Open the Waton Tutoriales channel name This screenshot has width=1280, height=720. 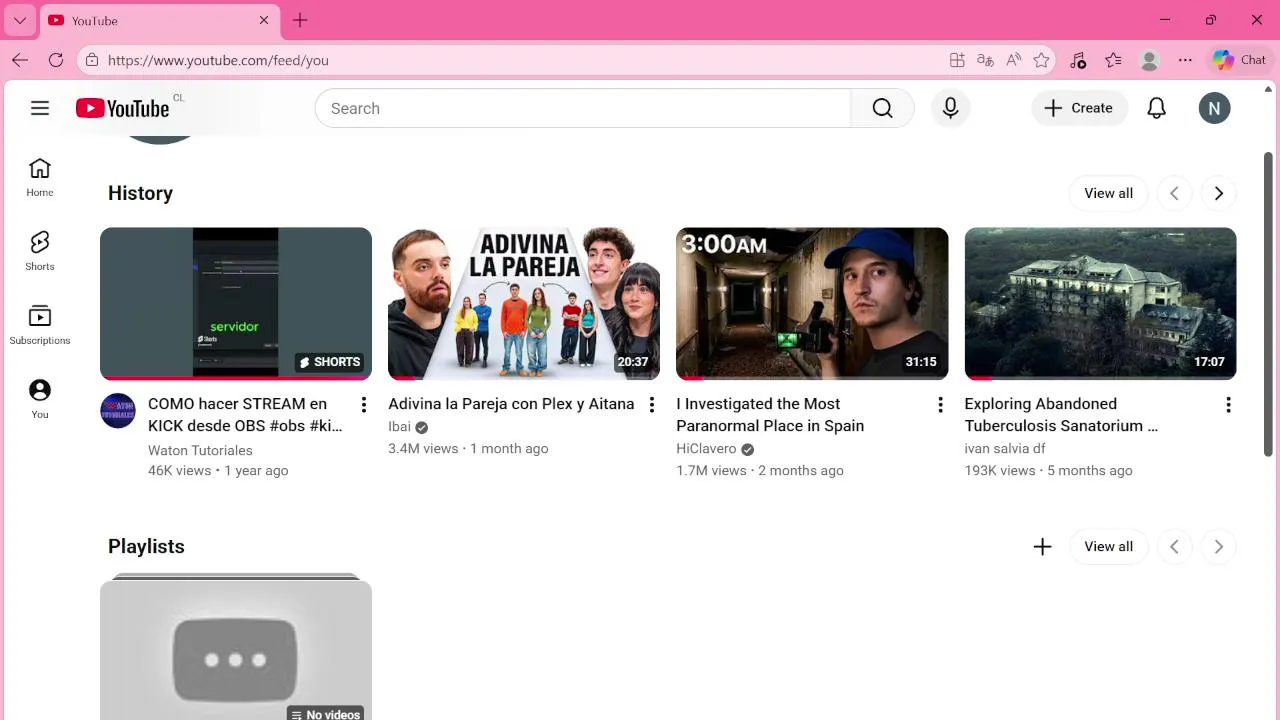coord(200,451)
